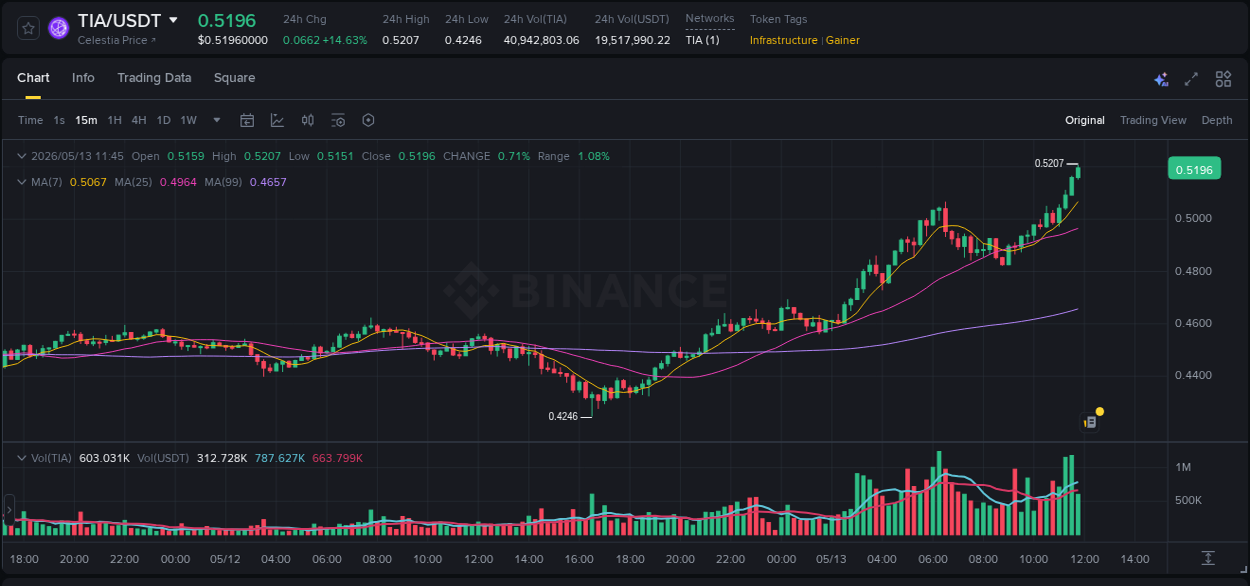Set the interval to 4H
Image resolution: width=1250 pixels, height=586 pixels.
(139, 120)
